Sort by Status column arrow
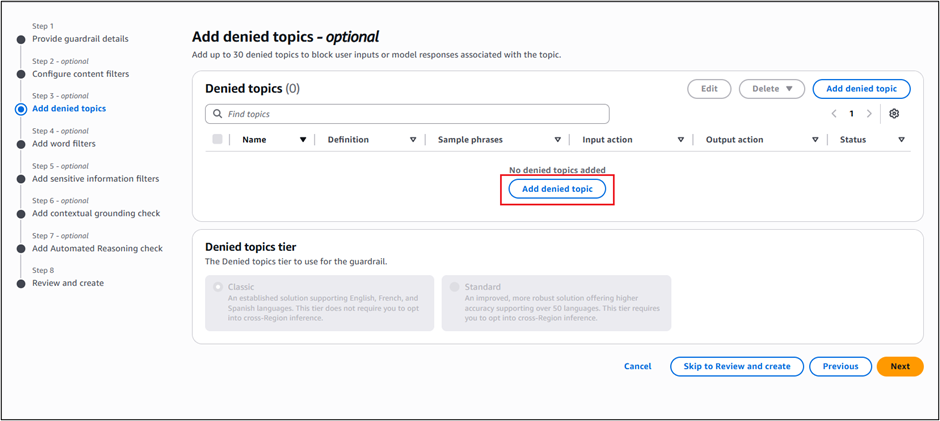 901,140
